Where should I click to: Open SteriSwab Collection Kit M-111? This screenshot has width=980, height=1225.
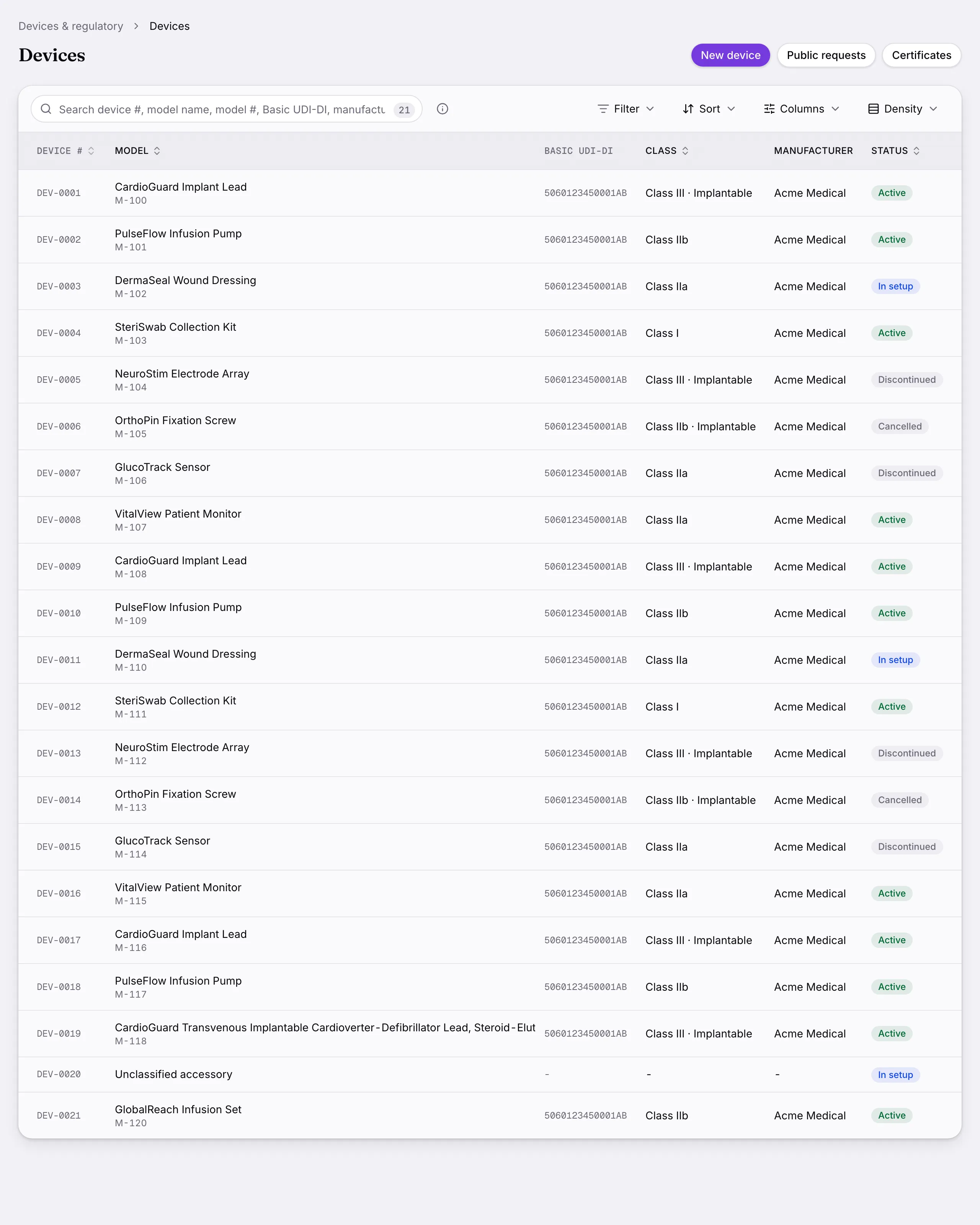pyautogui.click(x=175, y=707)
